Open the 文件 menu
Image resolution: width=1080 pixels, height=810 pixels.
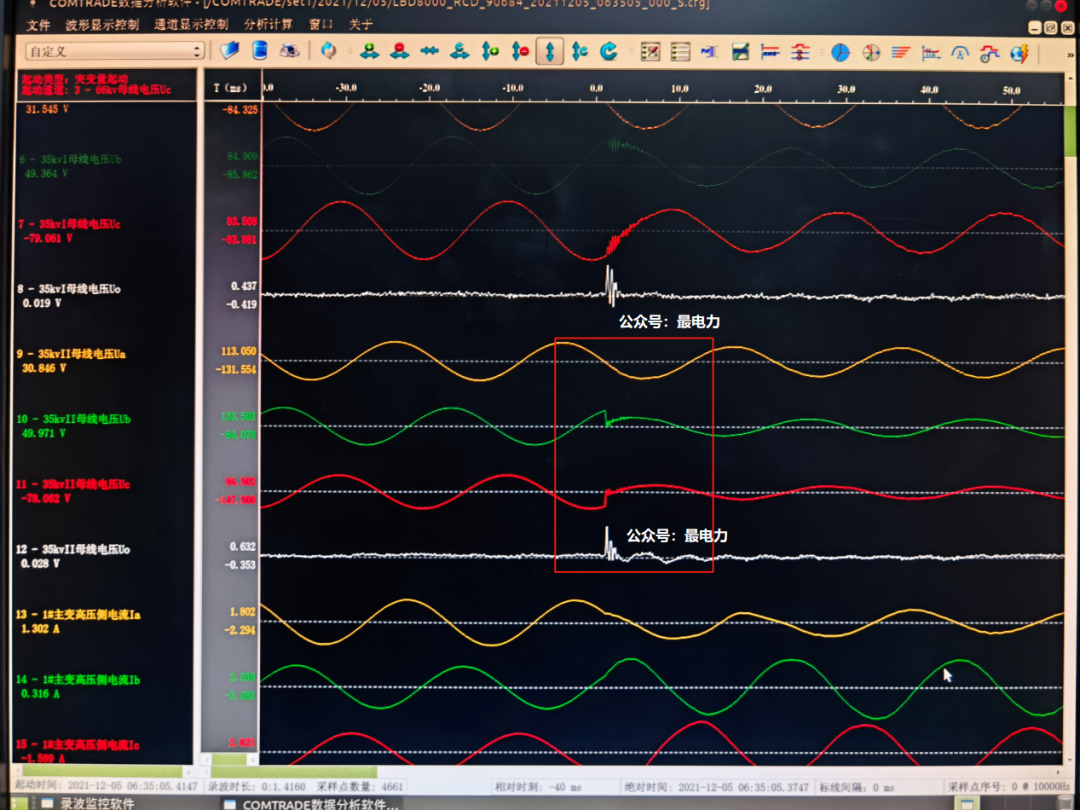(38, 25)
